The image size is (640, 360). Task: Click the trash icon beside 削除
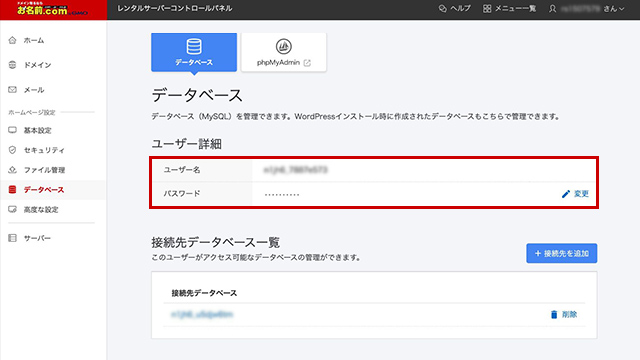click(554, 314)
